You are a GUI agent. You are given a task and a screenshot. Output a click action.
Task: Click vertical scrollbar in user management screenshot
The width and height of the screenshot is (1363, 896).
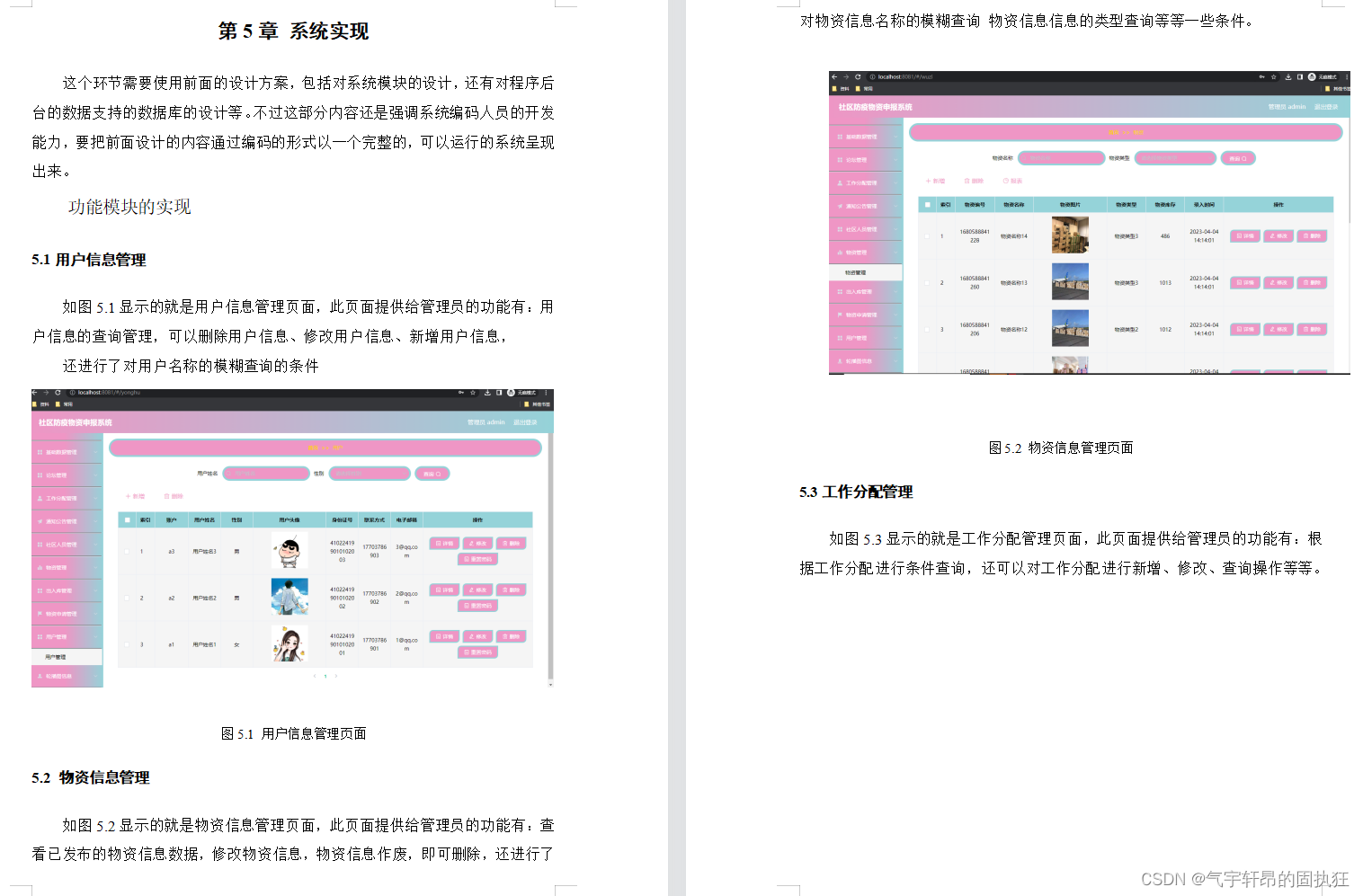550,557
